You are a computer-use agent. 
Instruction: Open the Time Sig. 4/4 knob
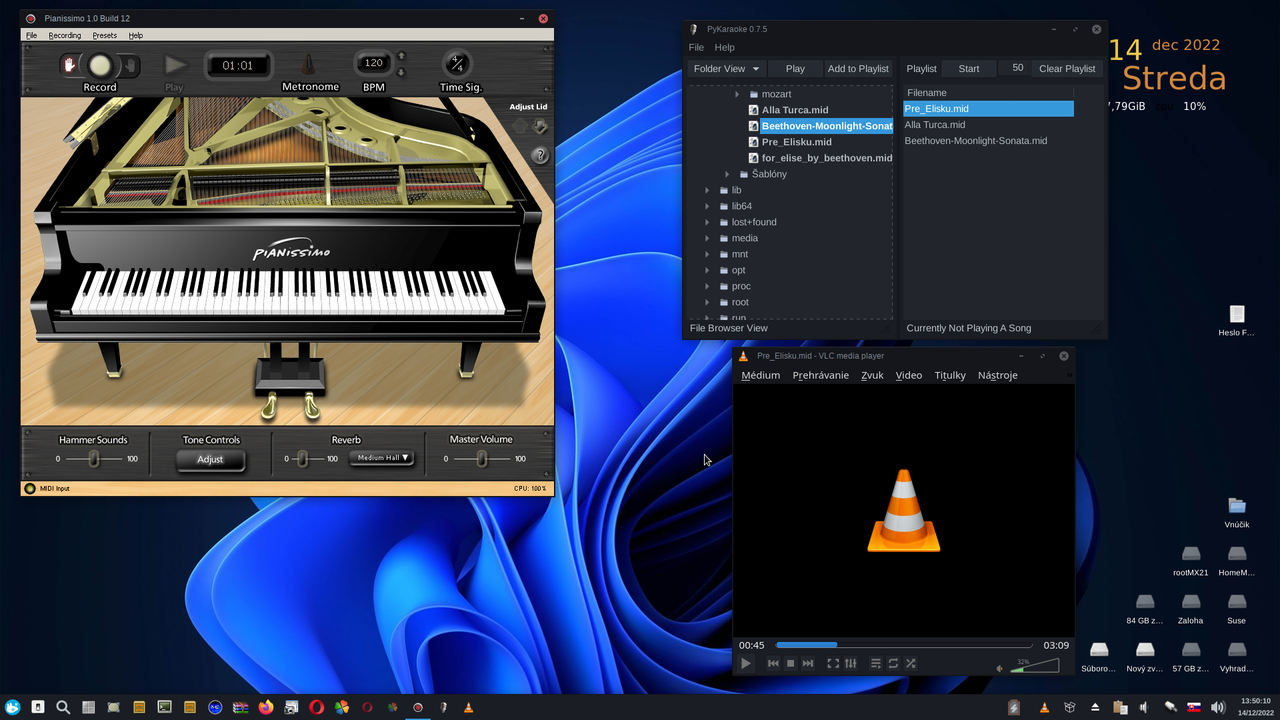457,65
